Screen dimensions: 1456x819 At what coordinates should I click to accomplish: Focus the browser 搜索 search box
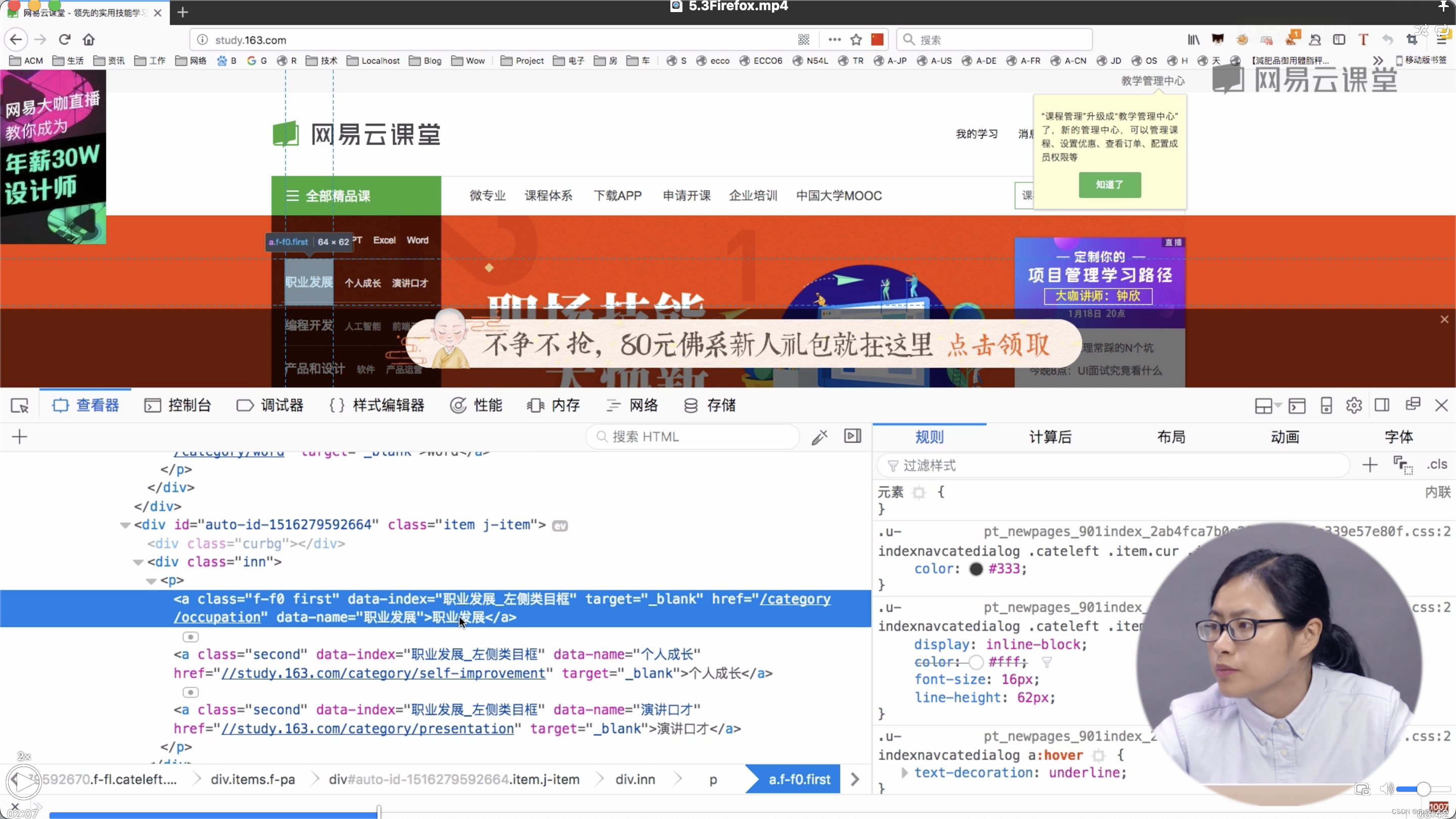(994, 39)
